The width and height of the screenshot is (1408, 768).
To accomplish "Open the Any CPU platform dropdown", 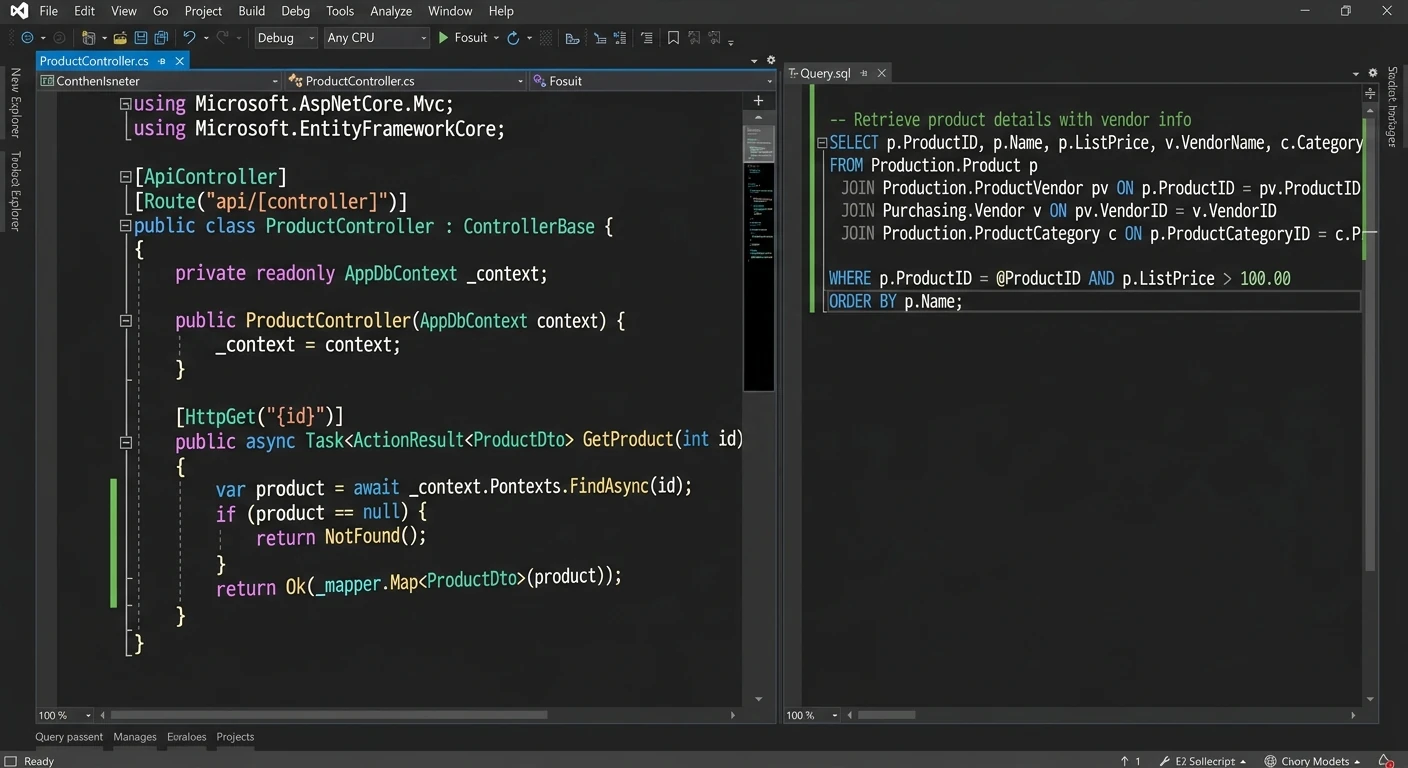I will [x=376, y=38].
